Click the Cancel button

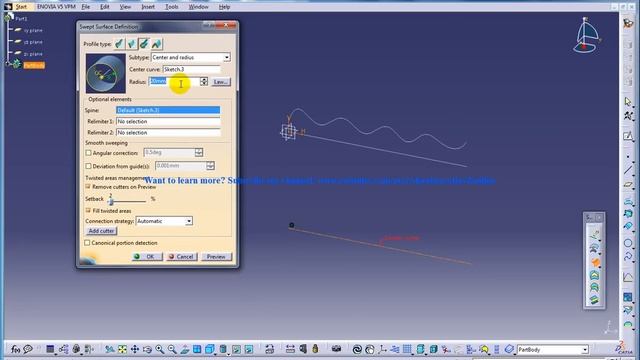point(182,256)
